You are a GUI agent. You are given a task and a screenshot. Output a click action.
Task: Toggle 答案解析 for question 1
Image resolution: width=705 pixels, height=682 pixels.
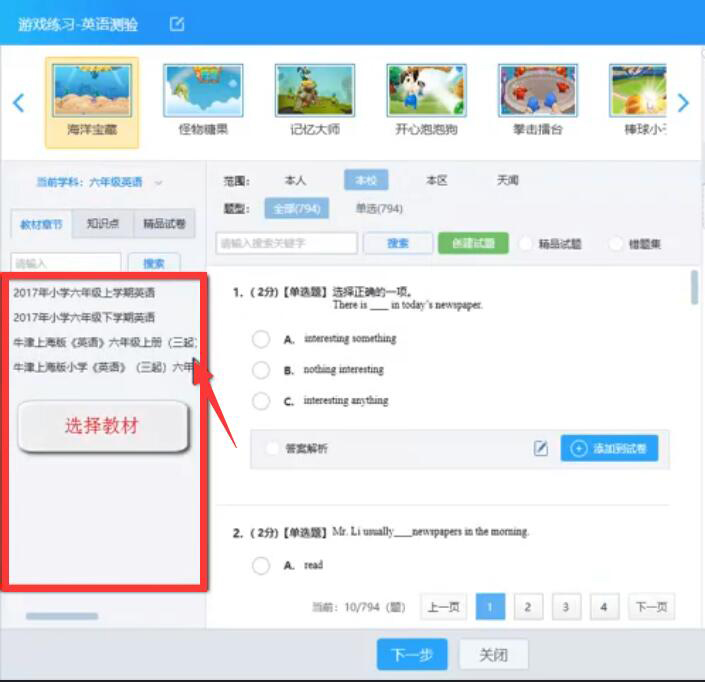272,448
